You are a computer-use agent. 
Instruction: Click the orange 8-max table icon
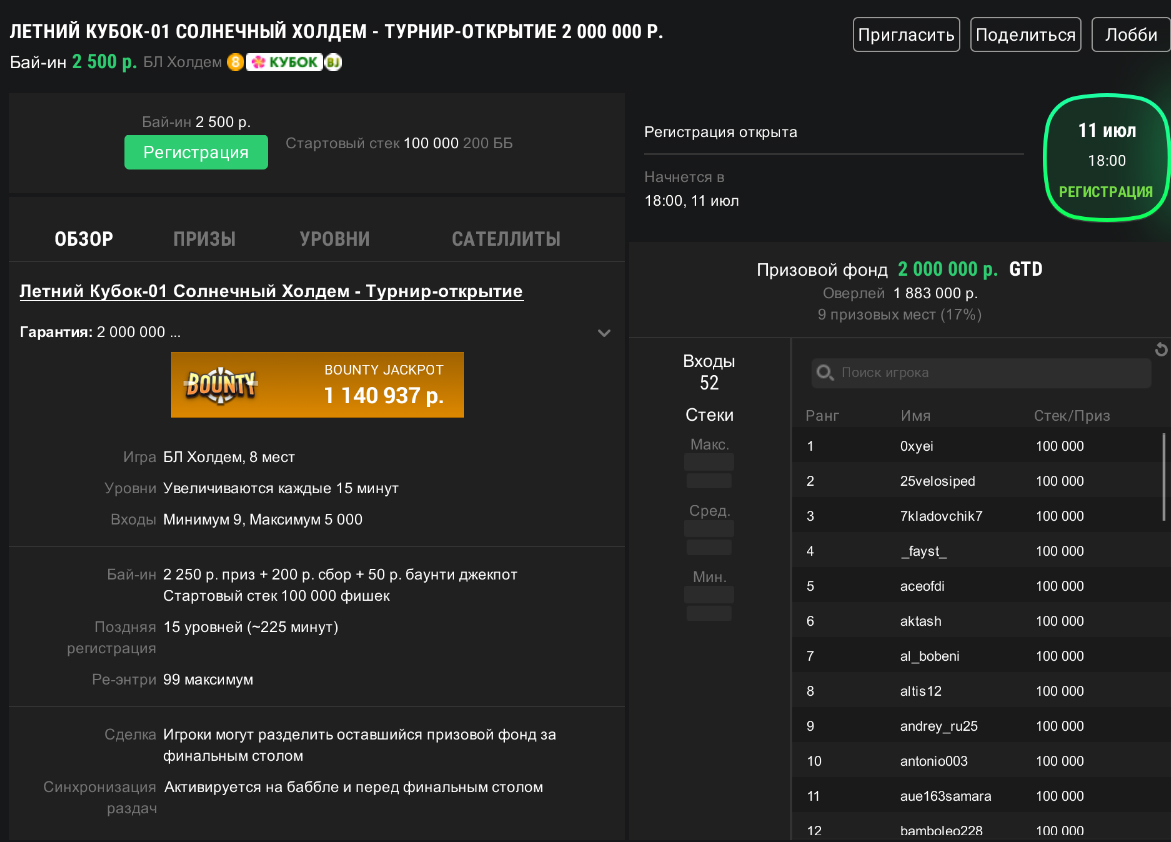tap(235, 62)
